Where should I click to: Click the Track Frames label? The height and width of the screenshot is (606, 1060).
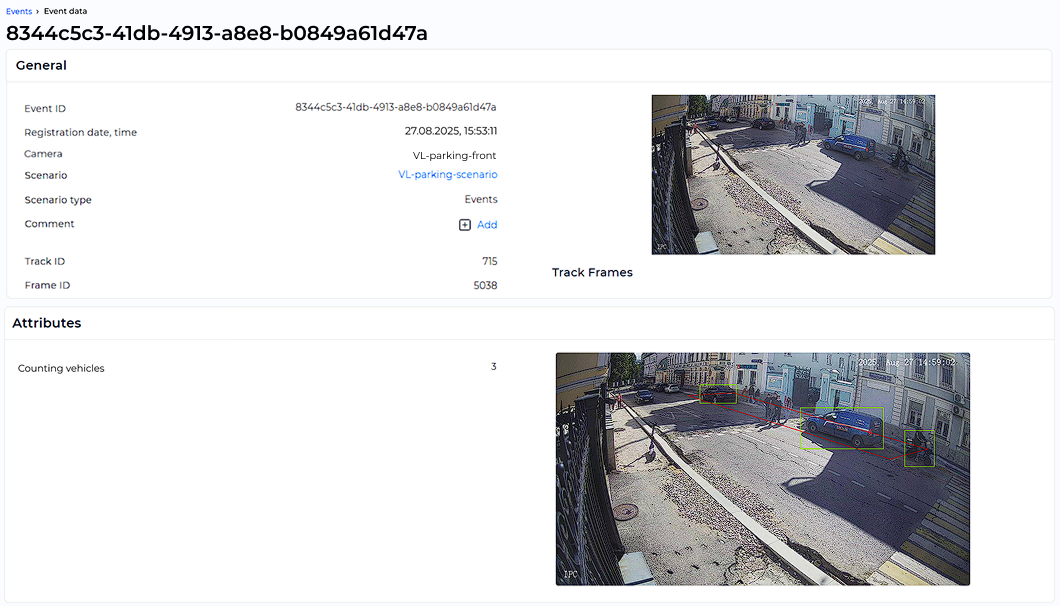click(x=592, y=272)
